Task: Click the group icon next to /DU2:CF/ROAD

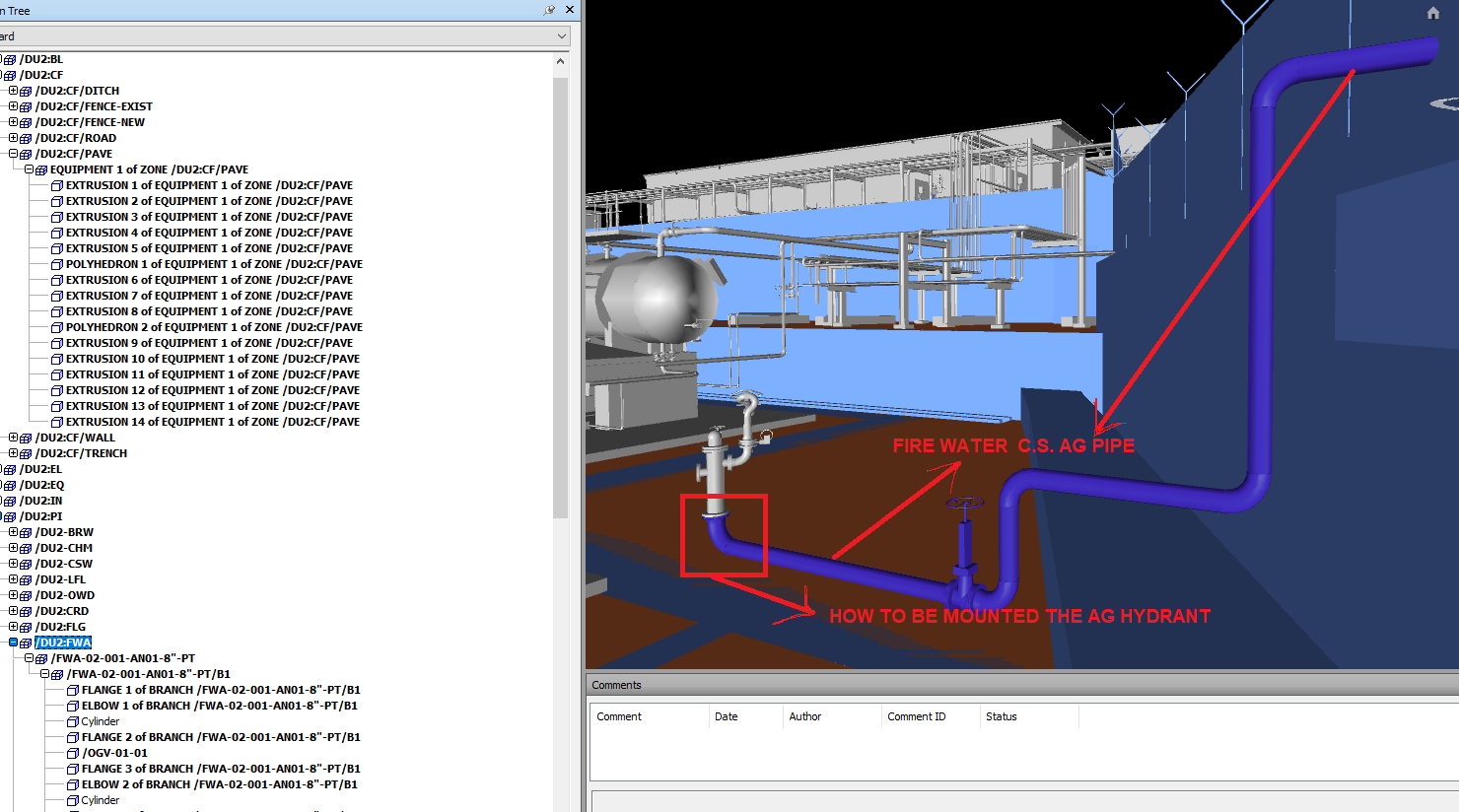Action: click(x=26, y=139)
